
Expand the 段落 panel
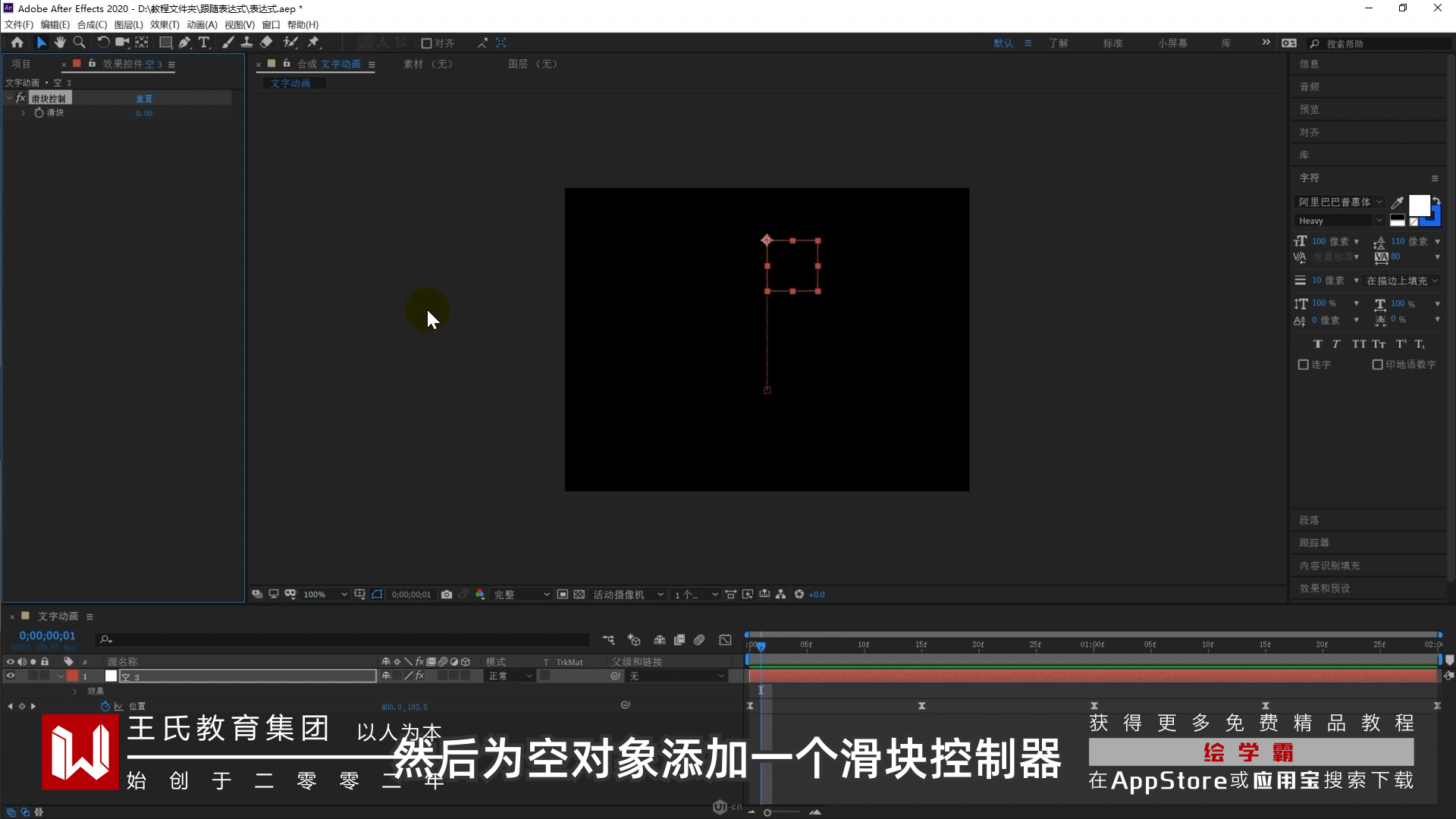1309,520
